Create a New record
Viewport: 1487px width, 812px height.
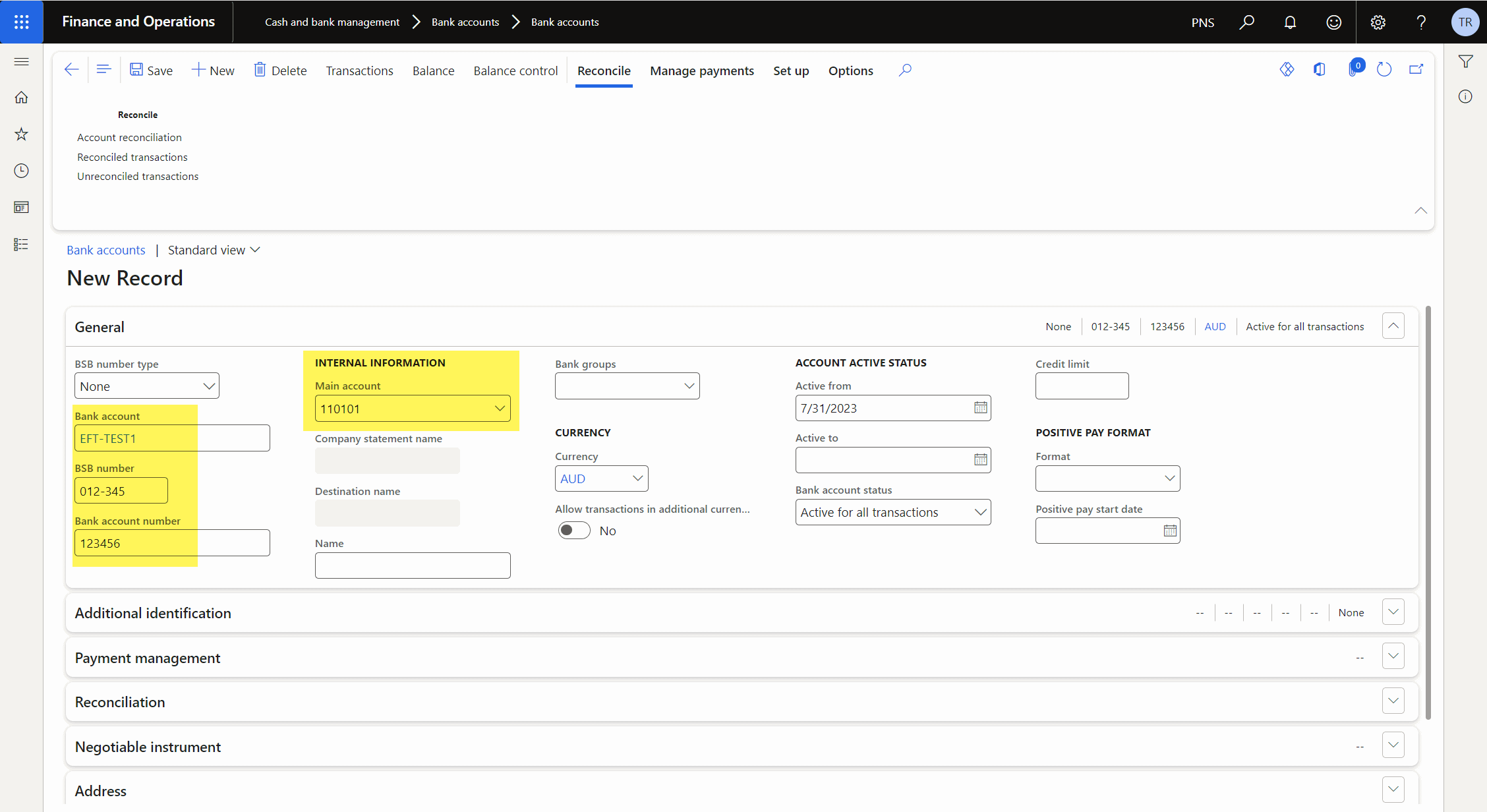tap(213, 71)
